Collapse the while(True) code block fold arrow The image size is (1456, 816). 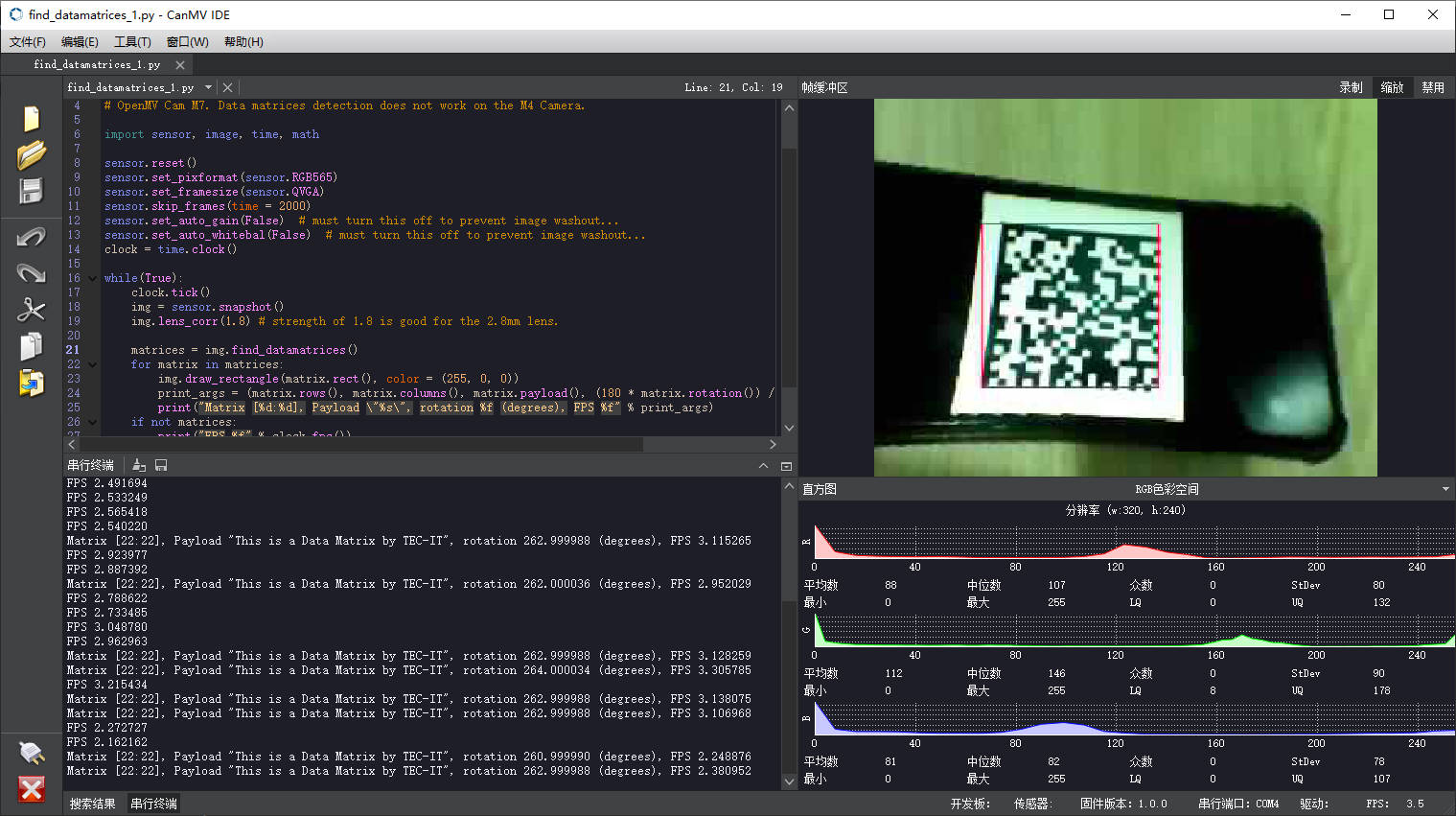coord(93,278)
